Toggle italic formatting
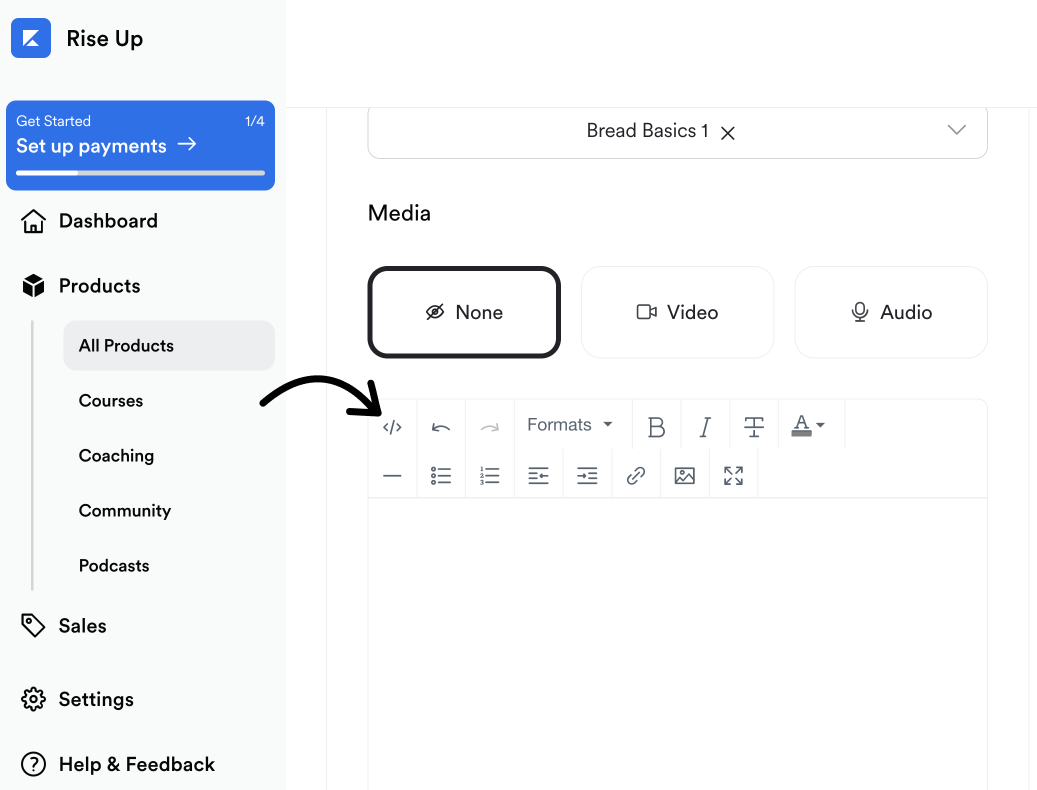This screenshot has height=790, width=1037. [x=705, y=426]
